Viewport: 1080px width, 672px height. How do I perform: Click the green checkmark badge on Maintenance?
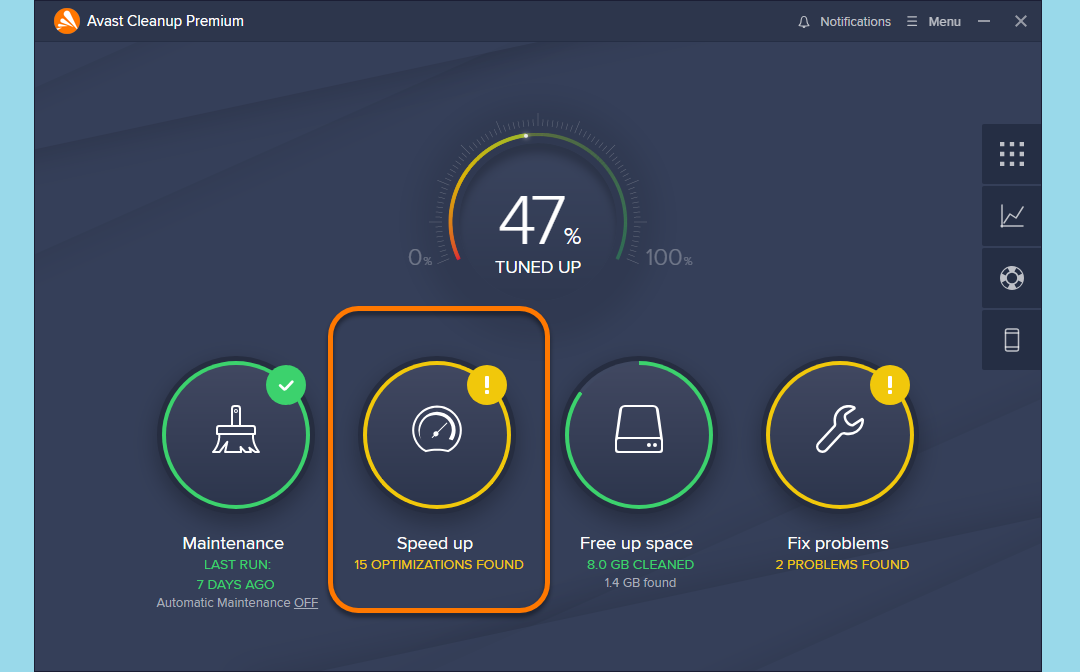pyautogui.click(x=286, y=385)
